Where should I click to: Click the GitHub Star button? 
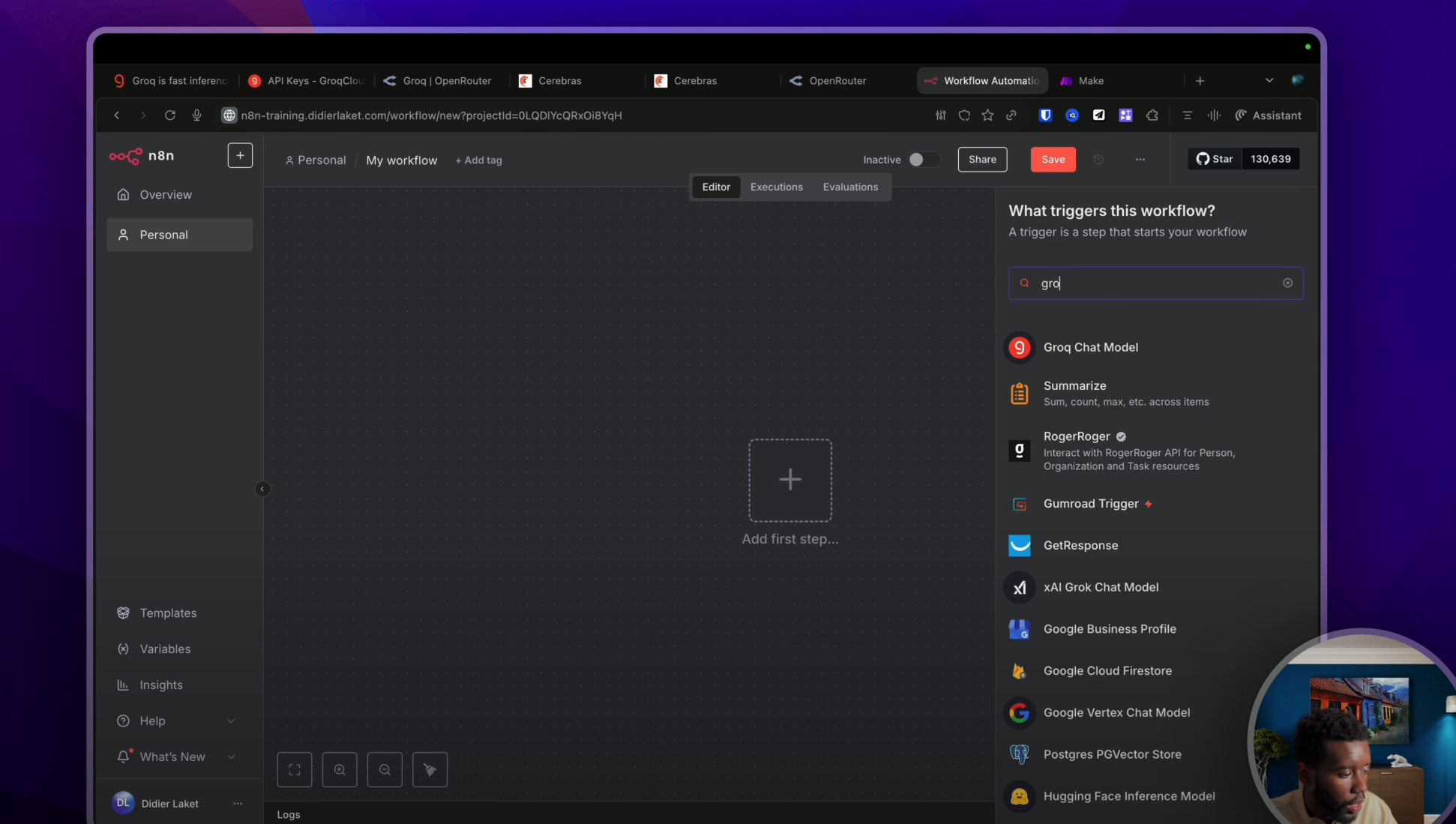pos(1215,159)
